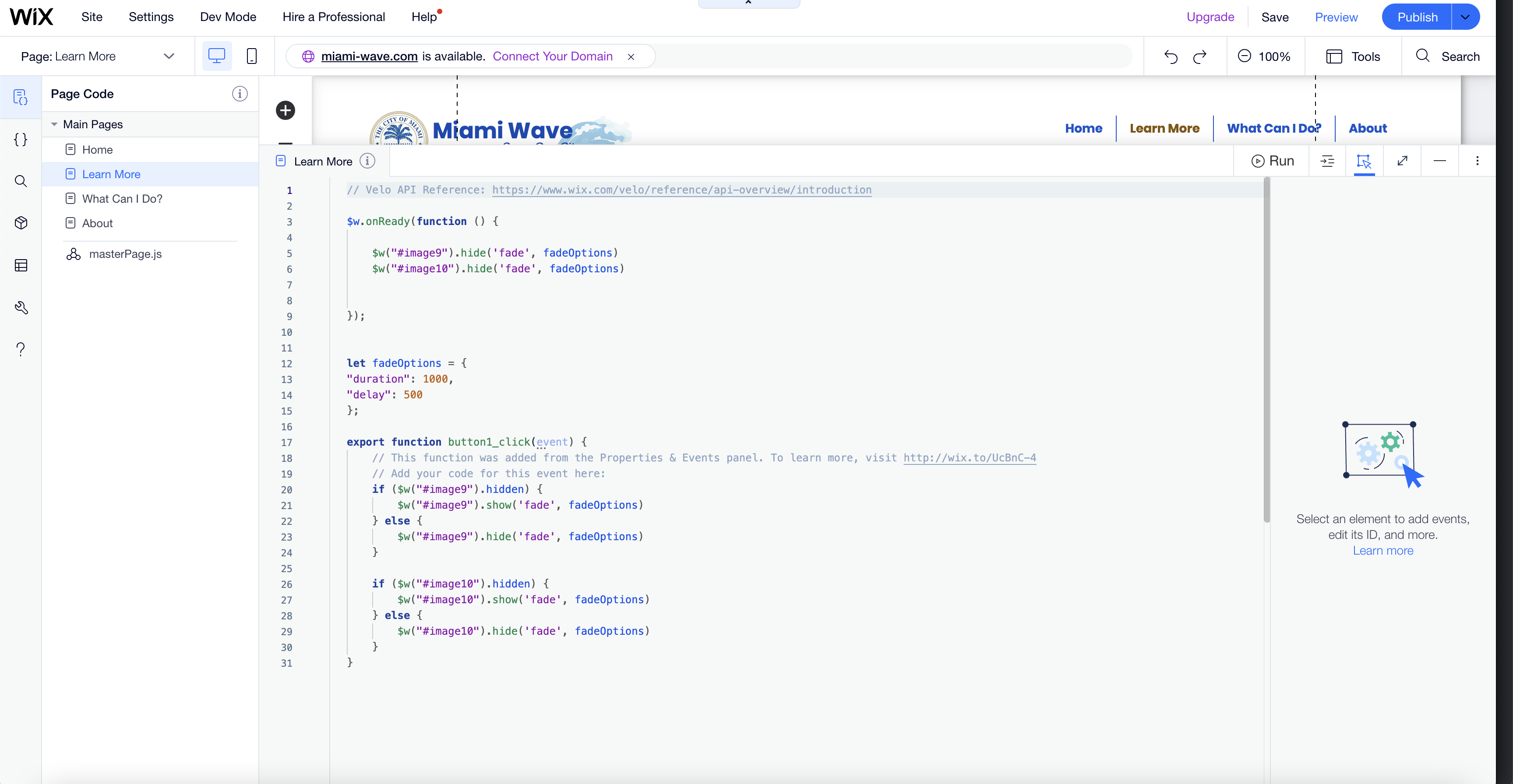Collapse the Main Pages tree section
Screen dimensions: 1513x784
tap(54, 124)
